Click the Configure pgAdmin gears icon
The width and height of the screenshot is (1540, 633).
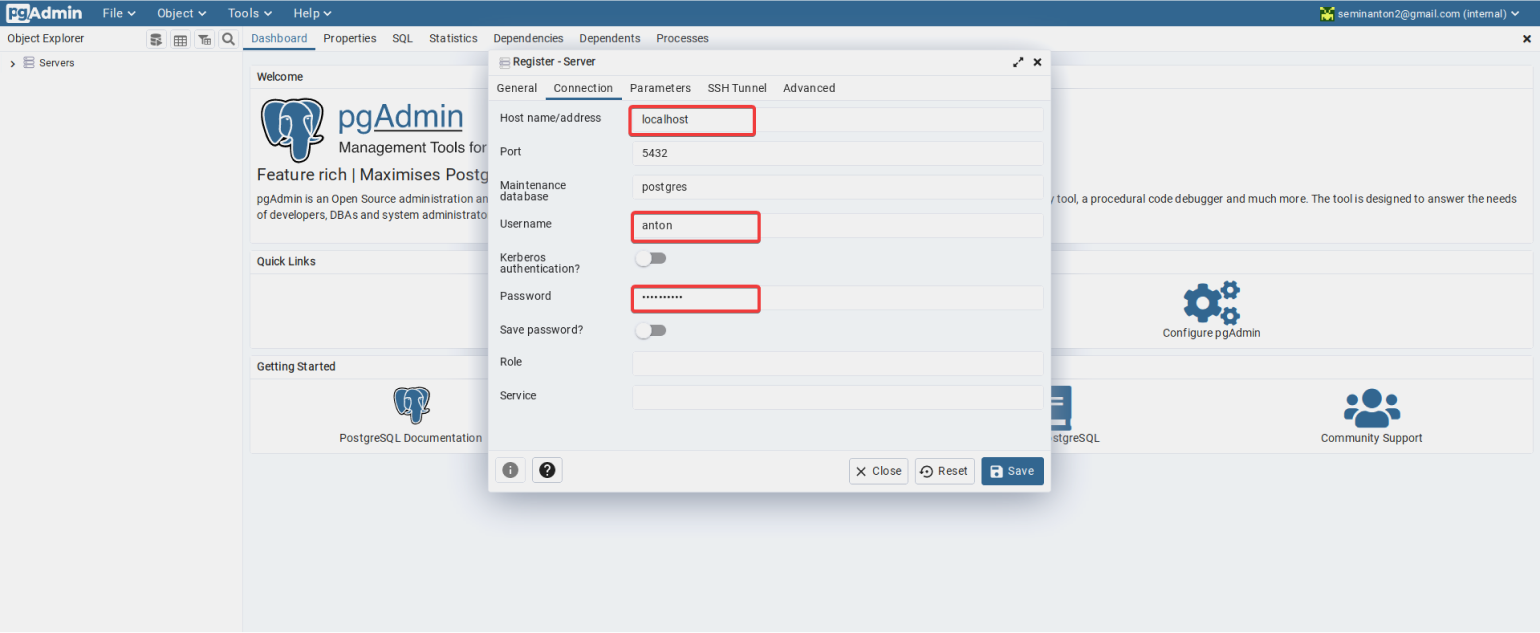[x=1211, y=303]
